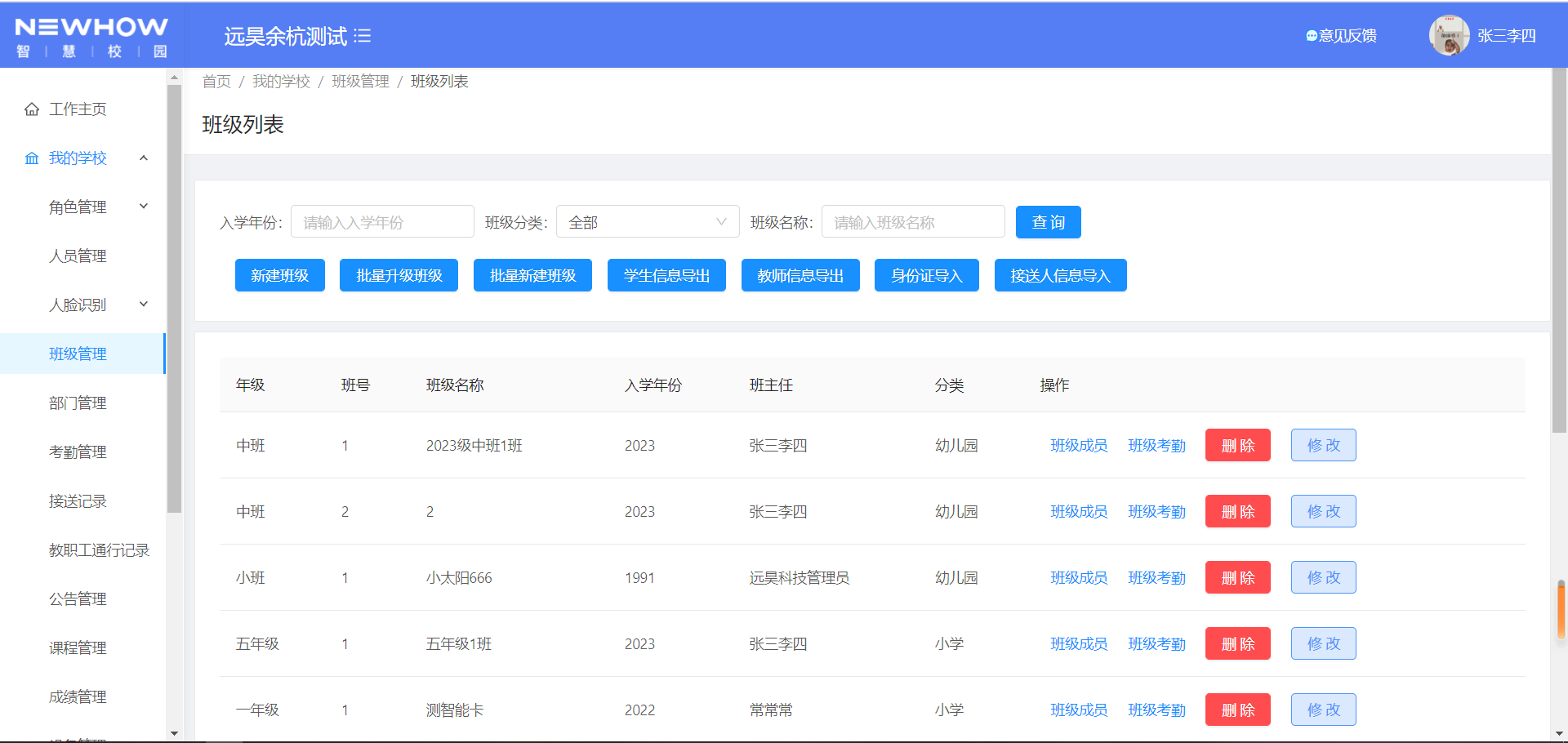Click the 入学年份 column header
The image size is (1568, 743).
pyautogui.click(x=653, y=385)
